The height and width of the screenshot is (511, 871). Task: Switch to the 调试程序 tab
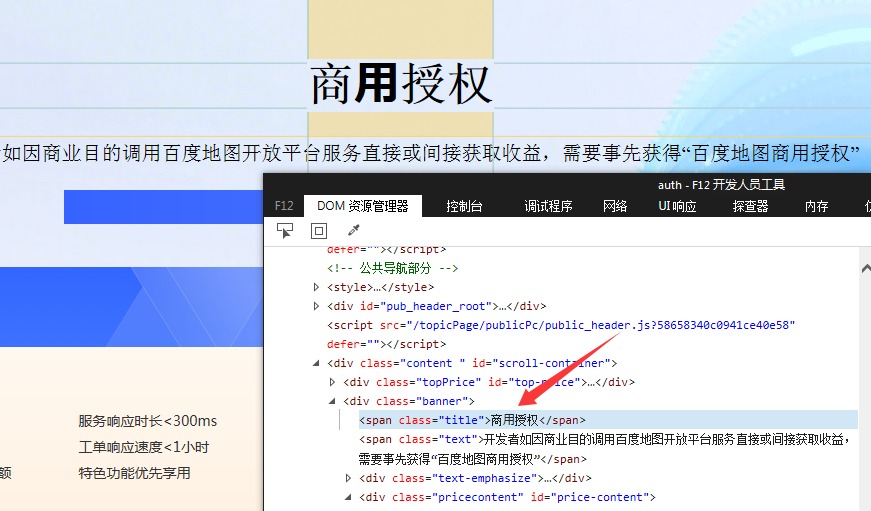point(548,207)
